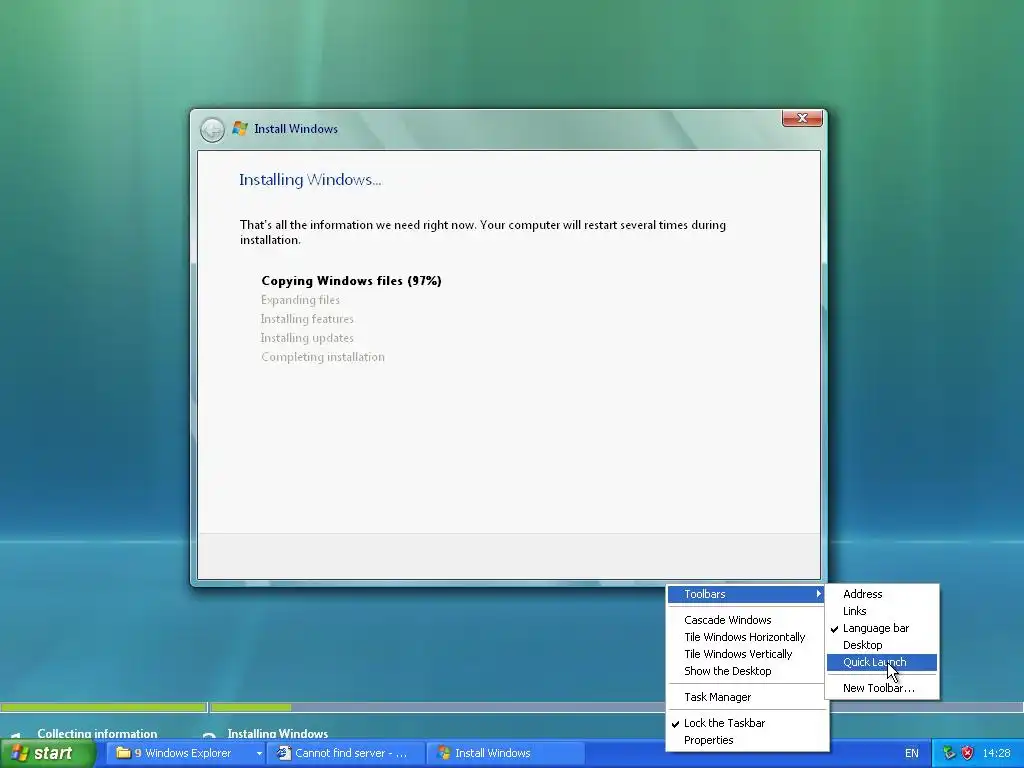Click the EN language bar indicator
1024x768 pixels.
pos(912,753)
